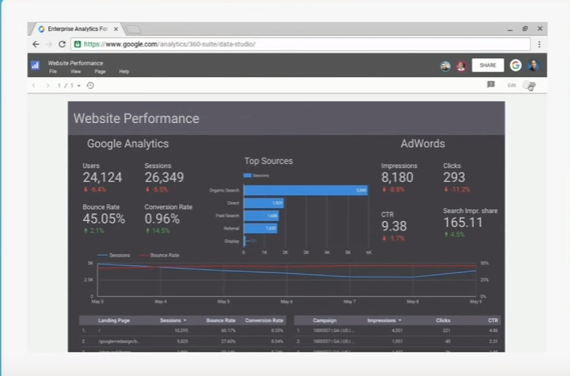Open the comments flag icon

[491, 85]
